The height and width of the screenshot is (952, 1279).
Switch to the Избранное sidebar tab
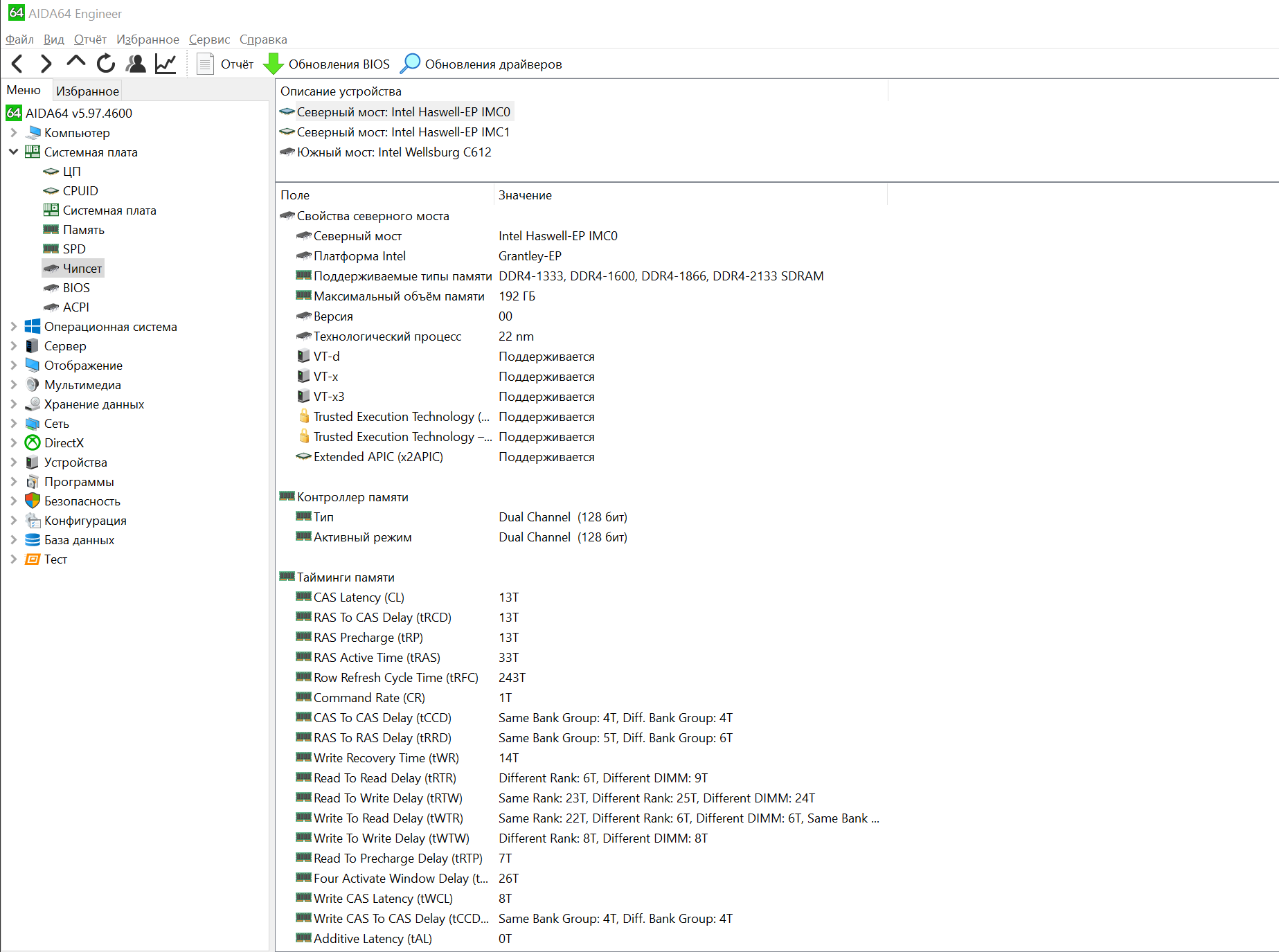pyautogui.click(x=87, y=91)
